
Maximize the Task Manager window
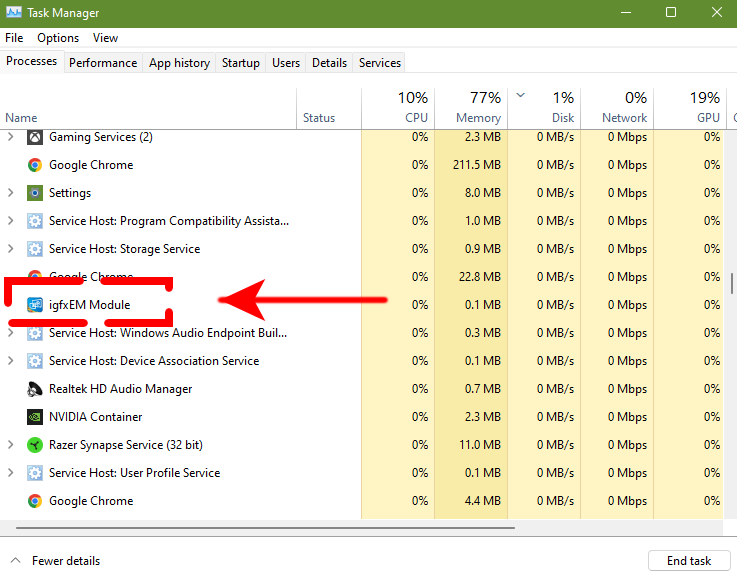pyautogui.click(x=671, y=13)
